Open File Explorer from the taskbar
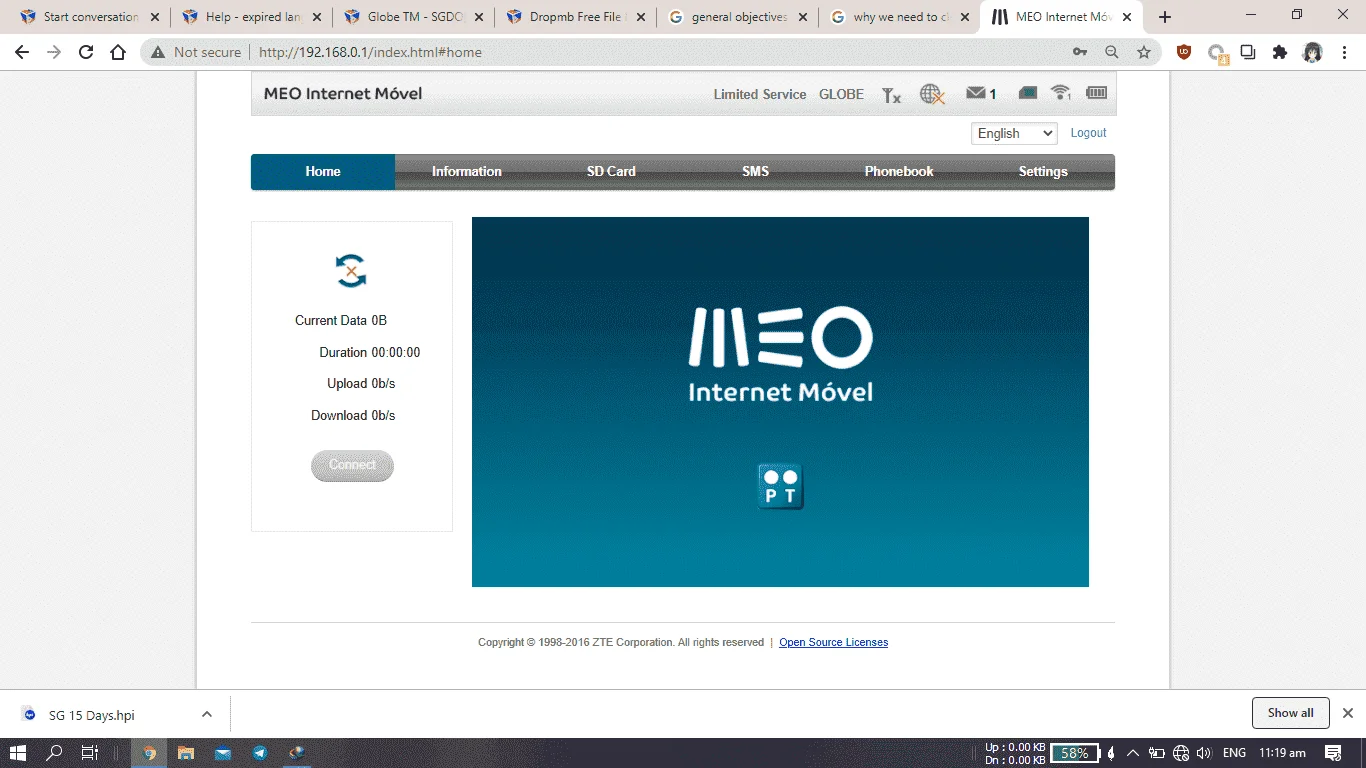Viewport: 1366px width, 768px height. [185, 753]
